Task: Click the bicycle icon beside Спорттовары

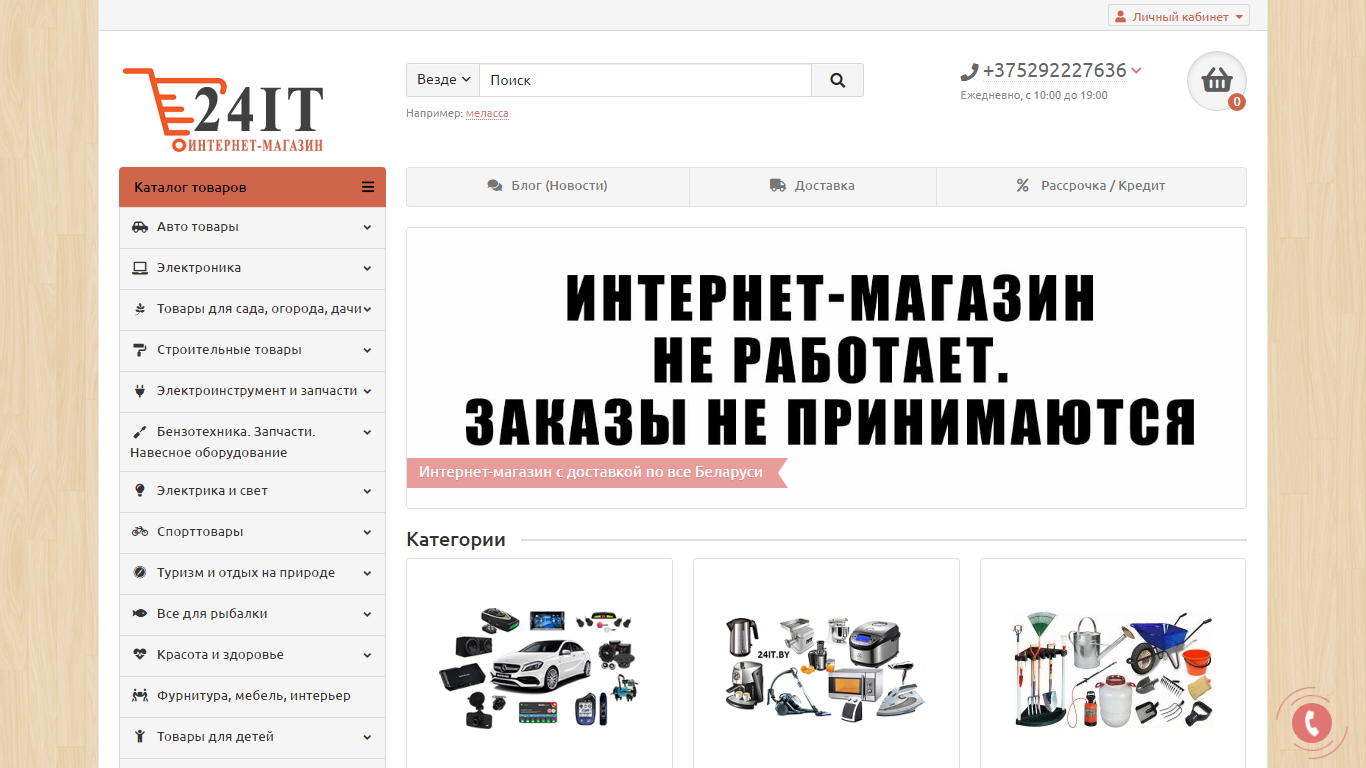Action: click(140, 532)
